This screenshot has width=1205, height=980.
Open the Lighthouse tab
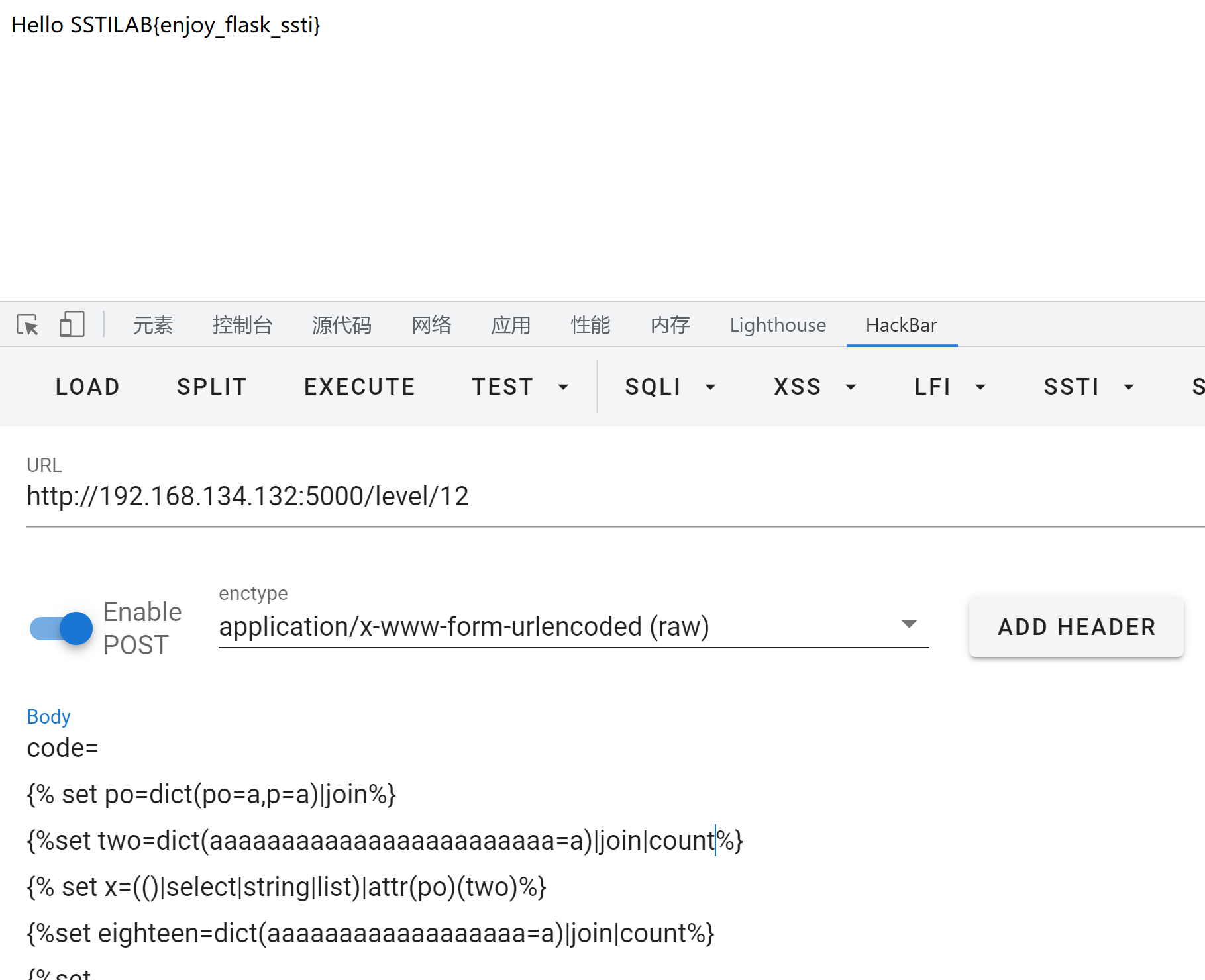[778, 325]
